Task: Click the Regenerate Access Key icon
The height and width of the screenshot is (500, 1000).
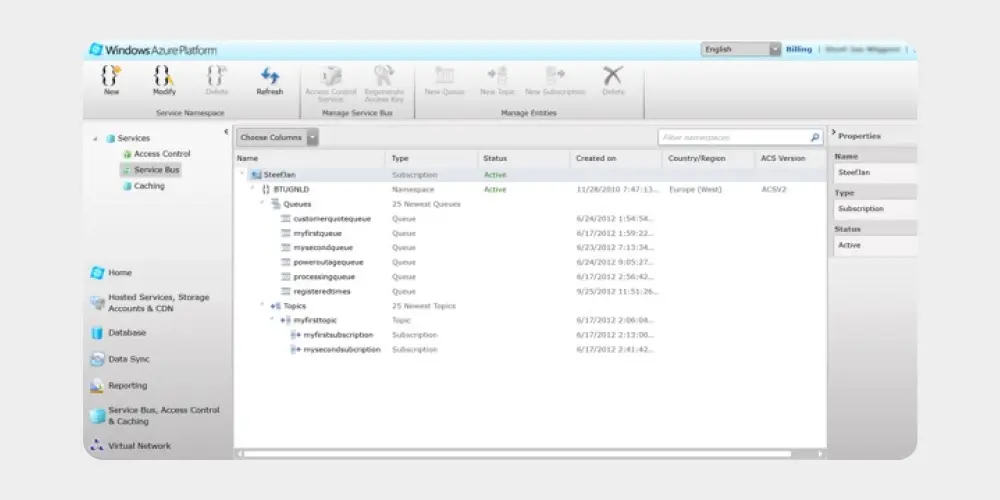Action: (x=384, y=76)
